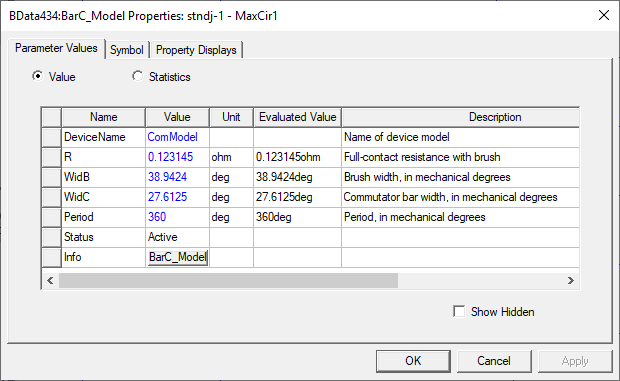Click the horizontal scrollbar left arrow

(x=50, y=281)
